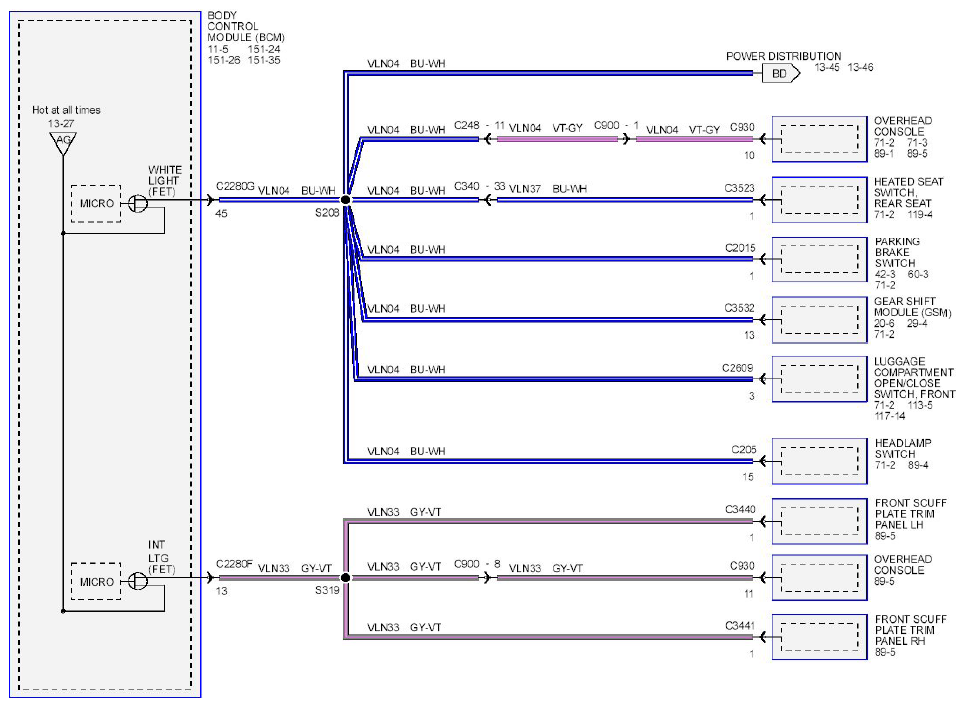Screen dimensions: 965x707
Task: Click the HEATED SEAT SWITCH, REAR SEAT label
Action: (x=908, y=193)
